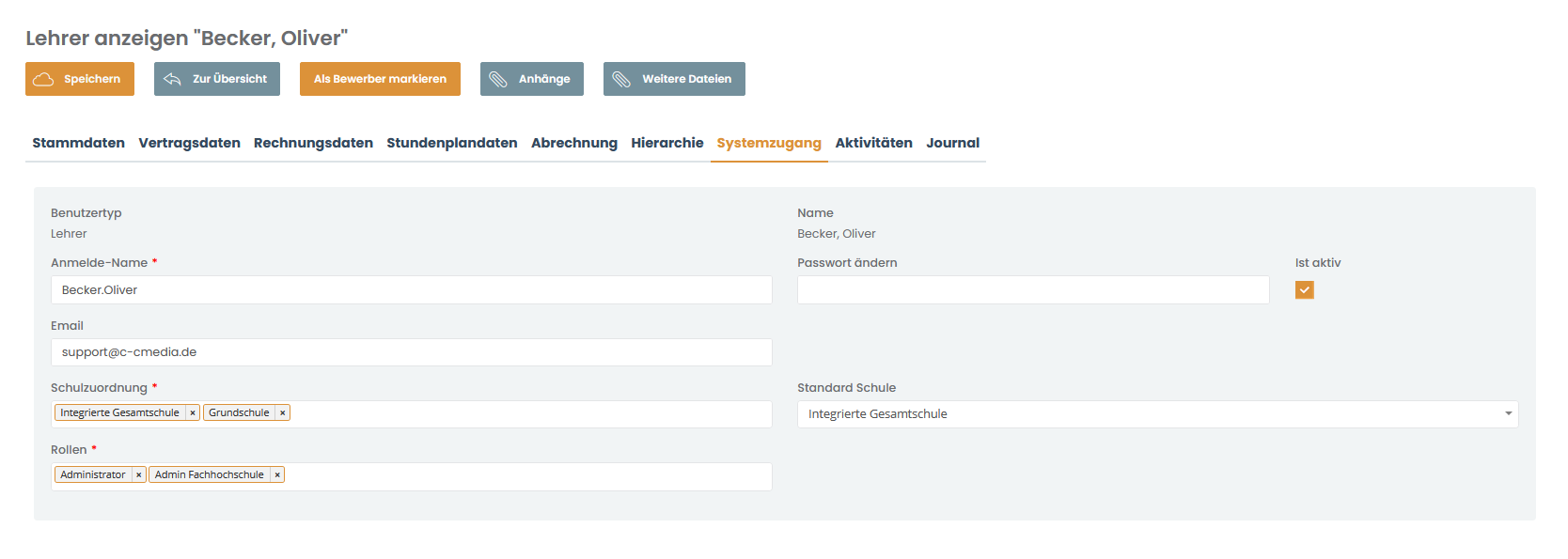Select the Hierarchie tab
Viewport: 1568px width, 559px height.
[667, 143]
